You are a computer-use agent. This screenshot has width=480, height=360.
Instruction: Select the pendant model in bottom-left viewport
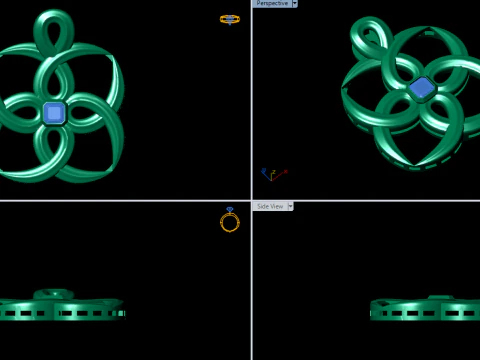(62, 305)
